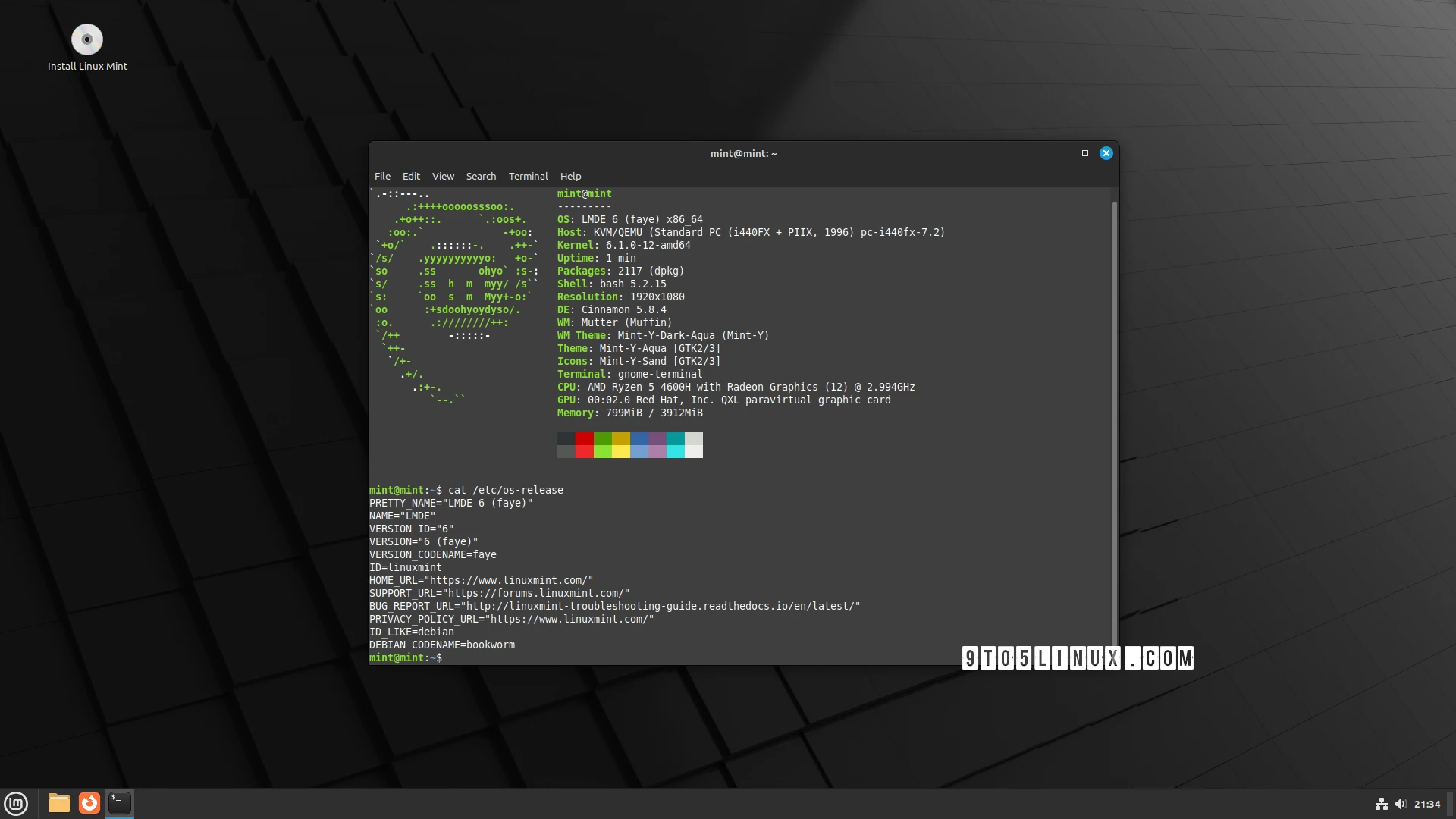The height and width of the screenshot is (819, 1456).
Task: Select the running terminal in the taskbar
Action: (119, 803)
